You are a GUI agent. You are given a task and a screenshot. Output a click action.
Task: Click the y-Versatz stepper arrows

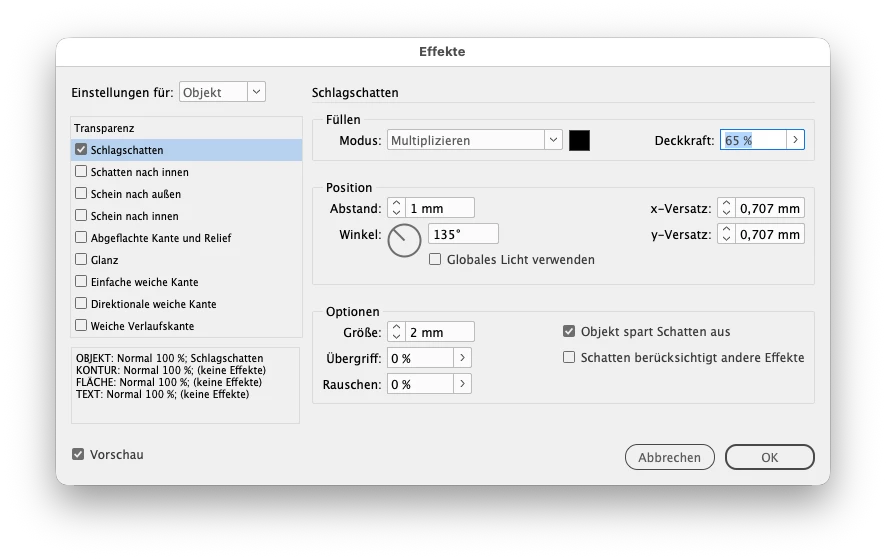point(726,234)
